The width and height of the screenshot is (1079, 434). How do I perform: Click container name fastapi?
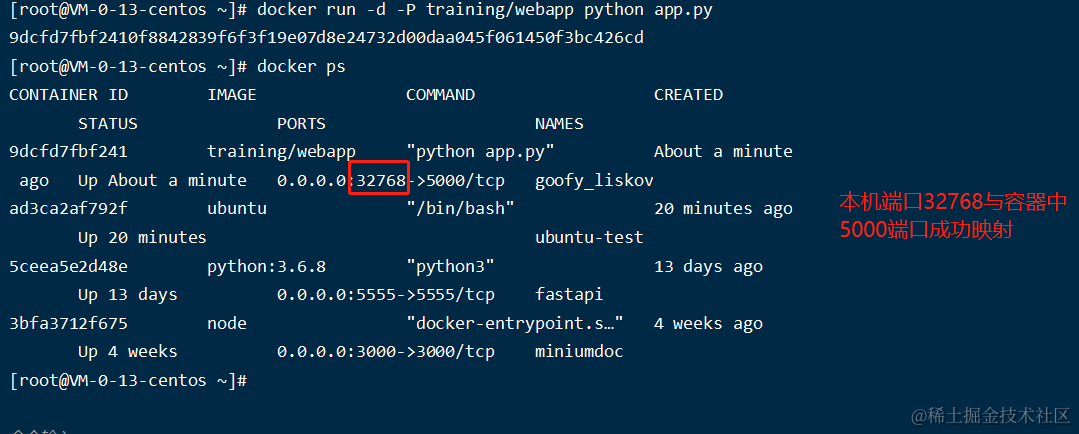click(x=569, y=295)
